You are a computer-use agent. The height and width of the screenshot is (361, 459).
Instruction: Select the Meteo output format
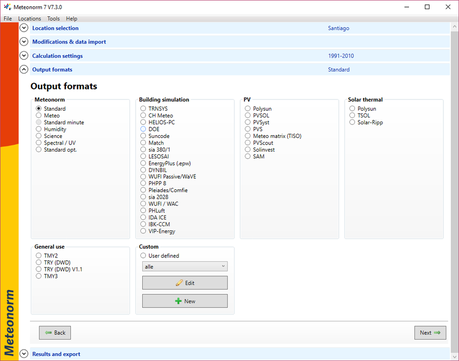coord(39,115)
